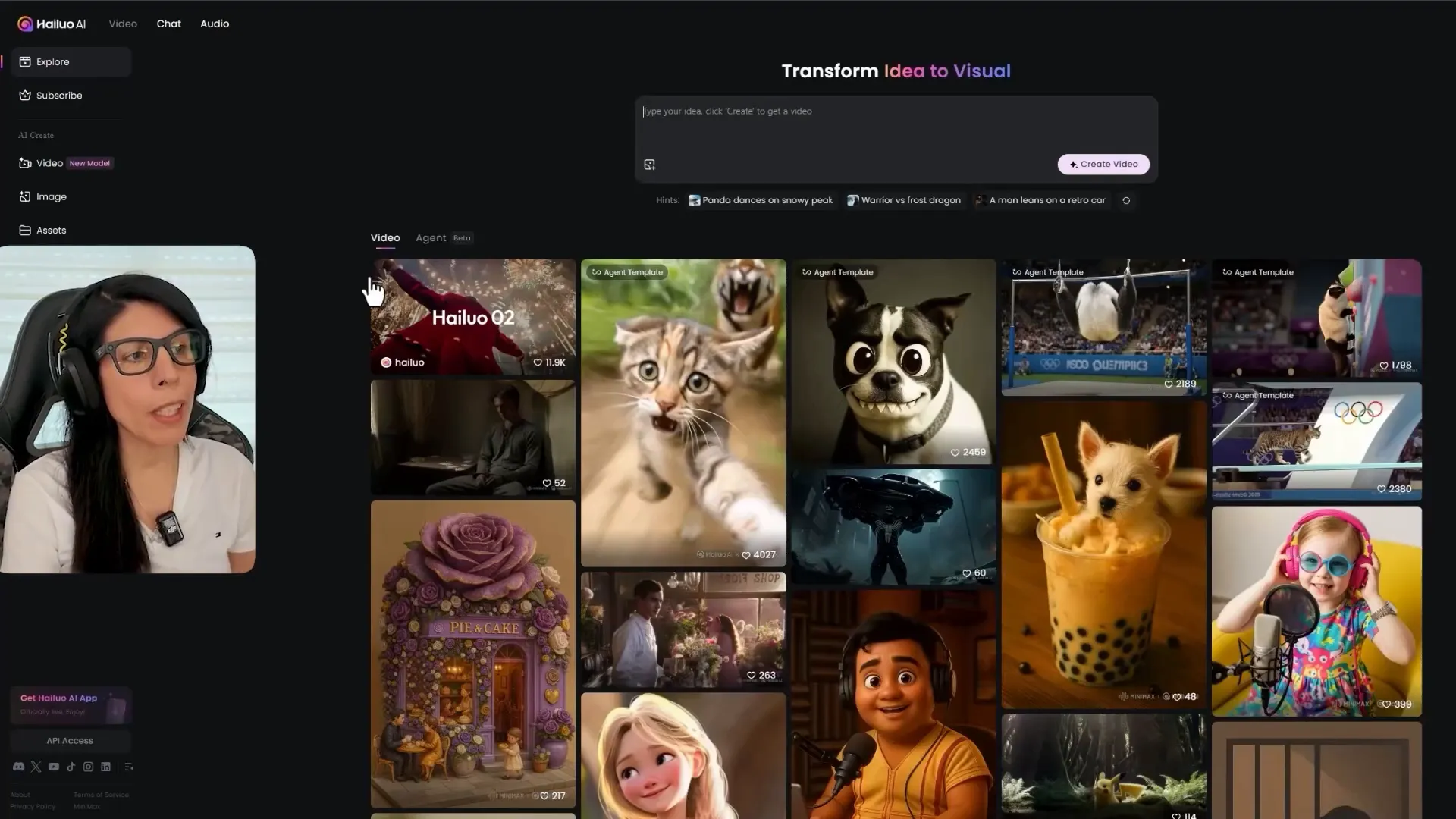Open the puppy in boba tea thumbnail
Image resolution: width=1456 pixels, height=819 pixels.
point(1103,554)
